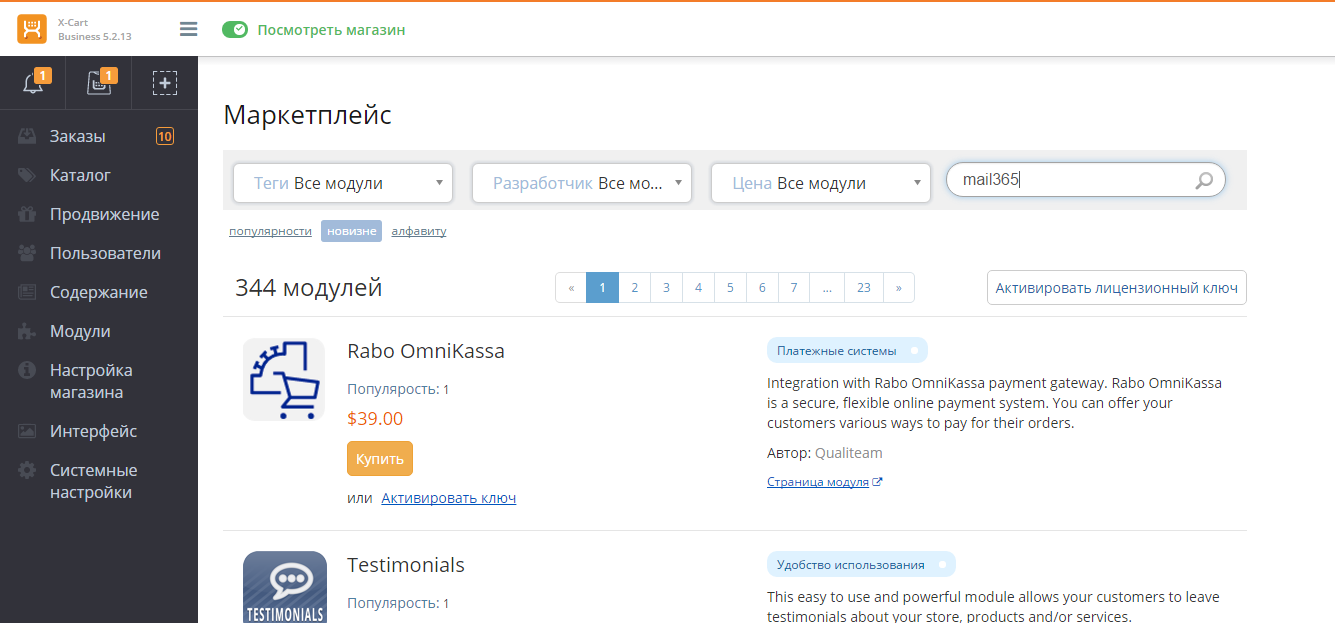This screenshot has height=623, width=1335.
Task: Go to page 6
Action: pyautogui.click(x=762, y=287)
